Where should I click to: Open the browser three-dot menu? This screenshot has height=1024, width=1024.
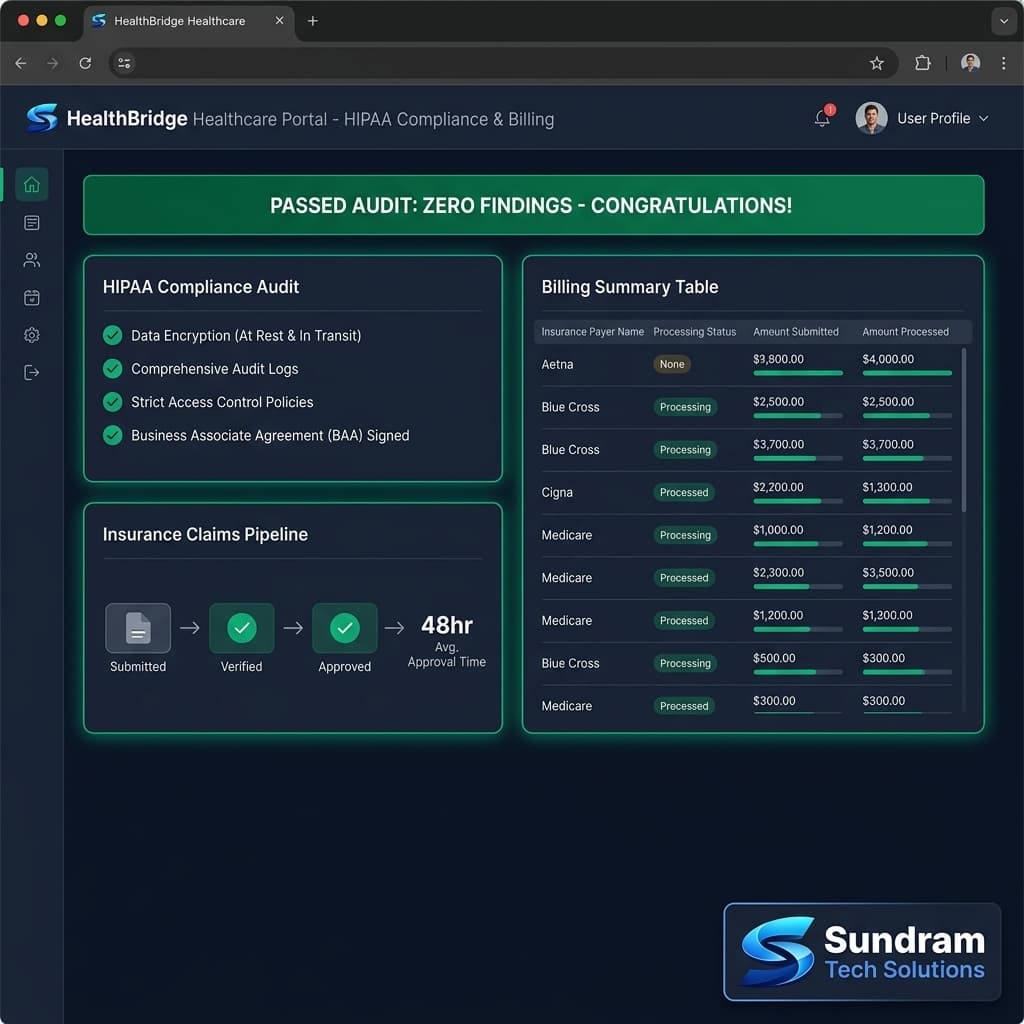tap(1003, 63)
